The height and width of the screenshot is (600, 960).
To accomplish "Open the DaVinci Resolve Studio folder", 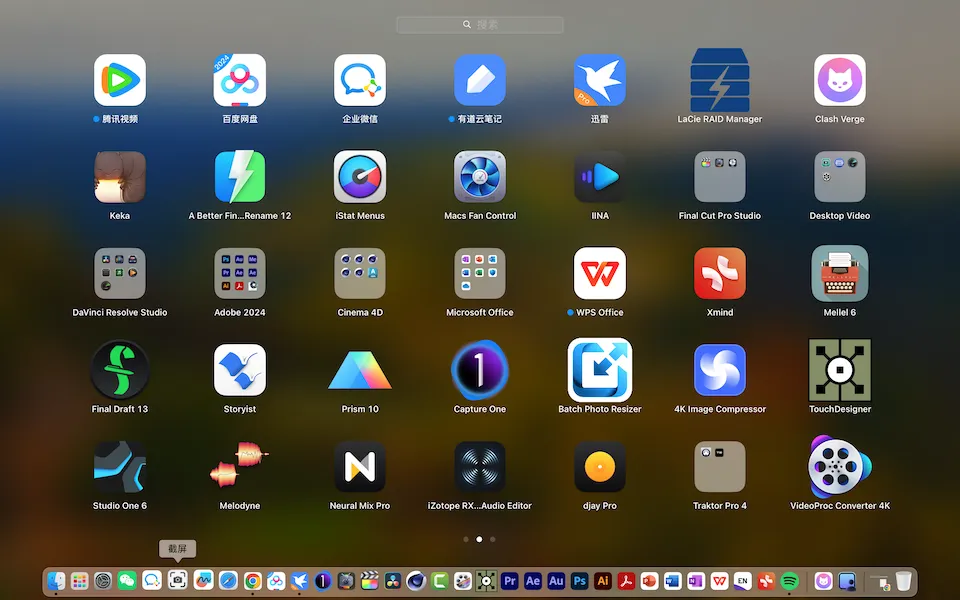I will (x=120, y=274).
